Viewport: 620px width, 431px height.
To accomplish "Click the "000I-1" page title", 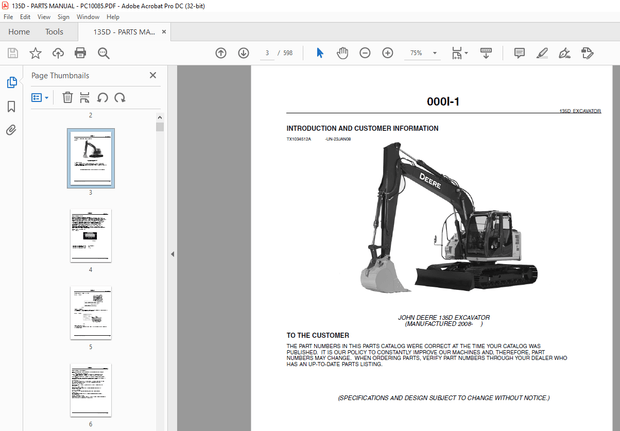I will tap(443, 102).
